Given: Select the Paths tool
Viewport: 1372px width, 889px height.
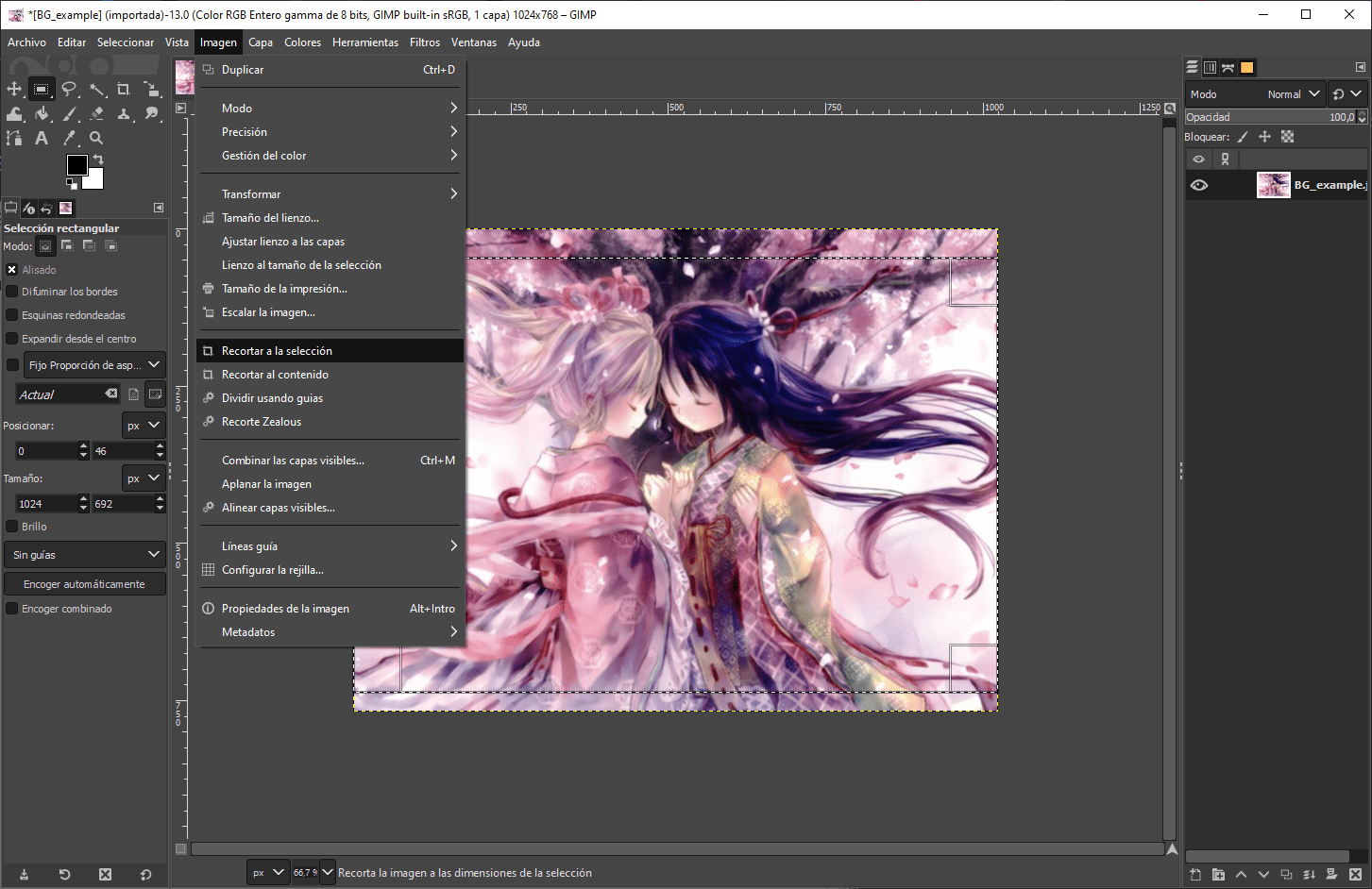Looking at the screenshot, I should [x=14, y=138].
